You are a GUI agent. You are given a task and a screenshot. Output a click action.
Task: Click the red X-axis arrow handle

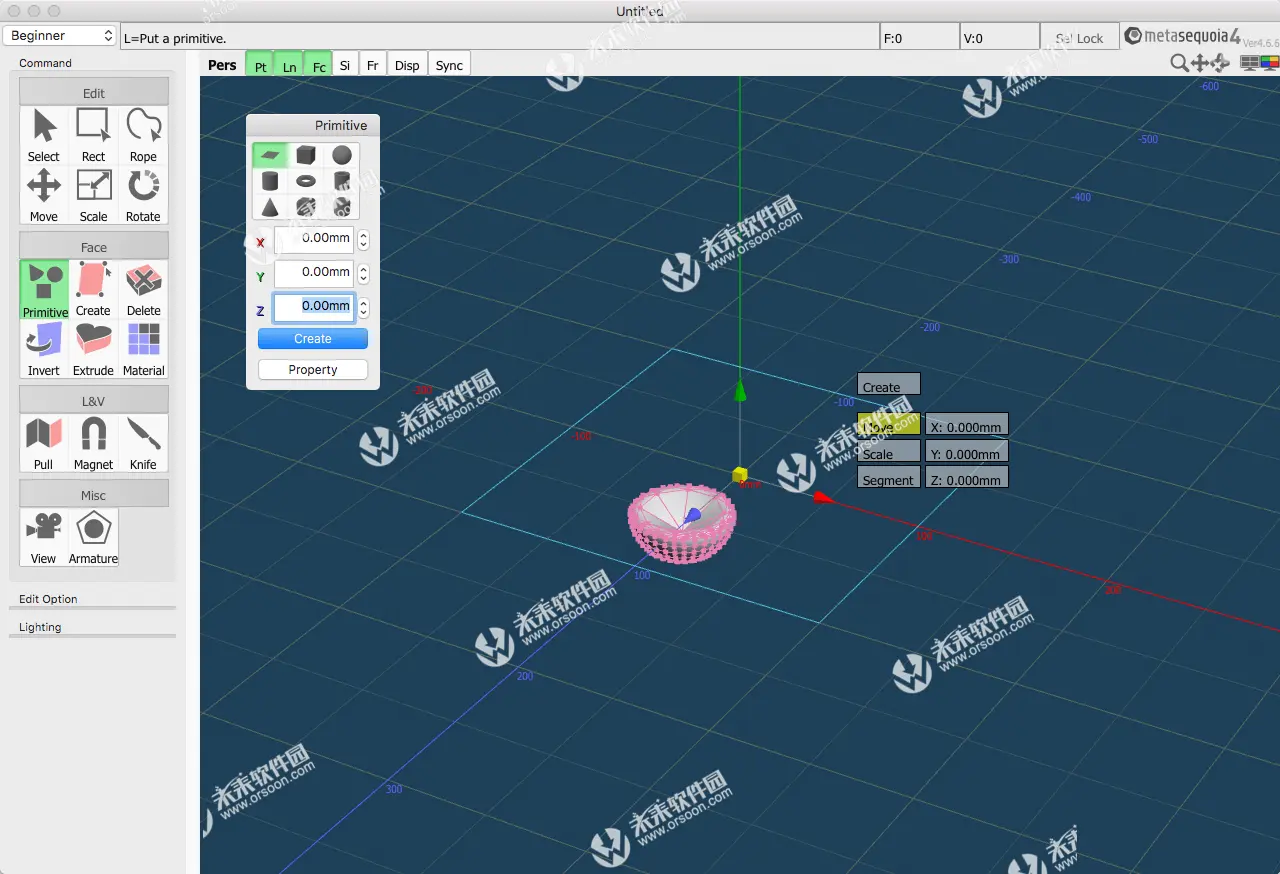(x=822, y=496)
